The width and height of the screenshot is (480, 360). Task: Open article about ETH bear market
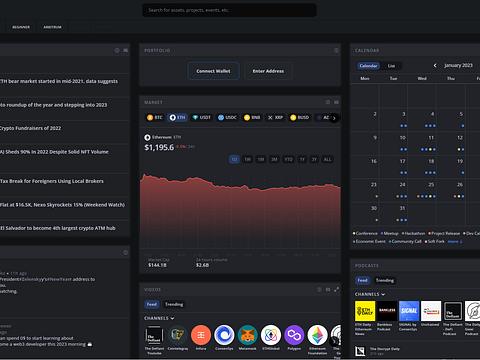pos(59,81)
